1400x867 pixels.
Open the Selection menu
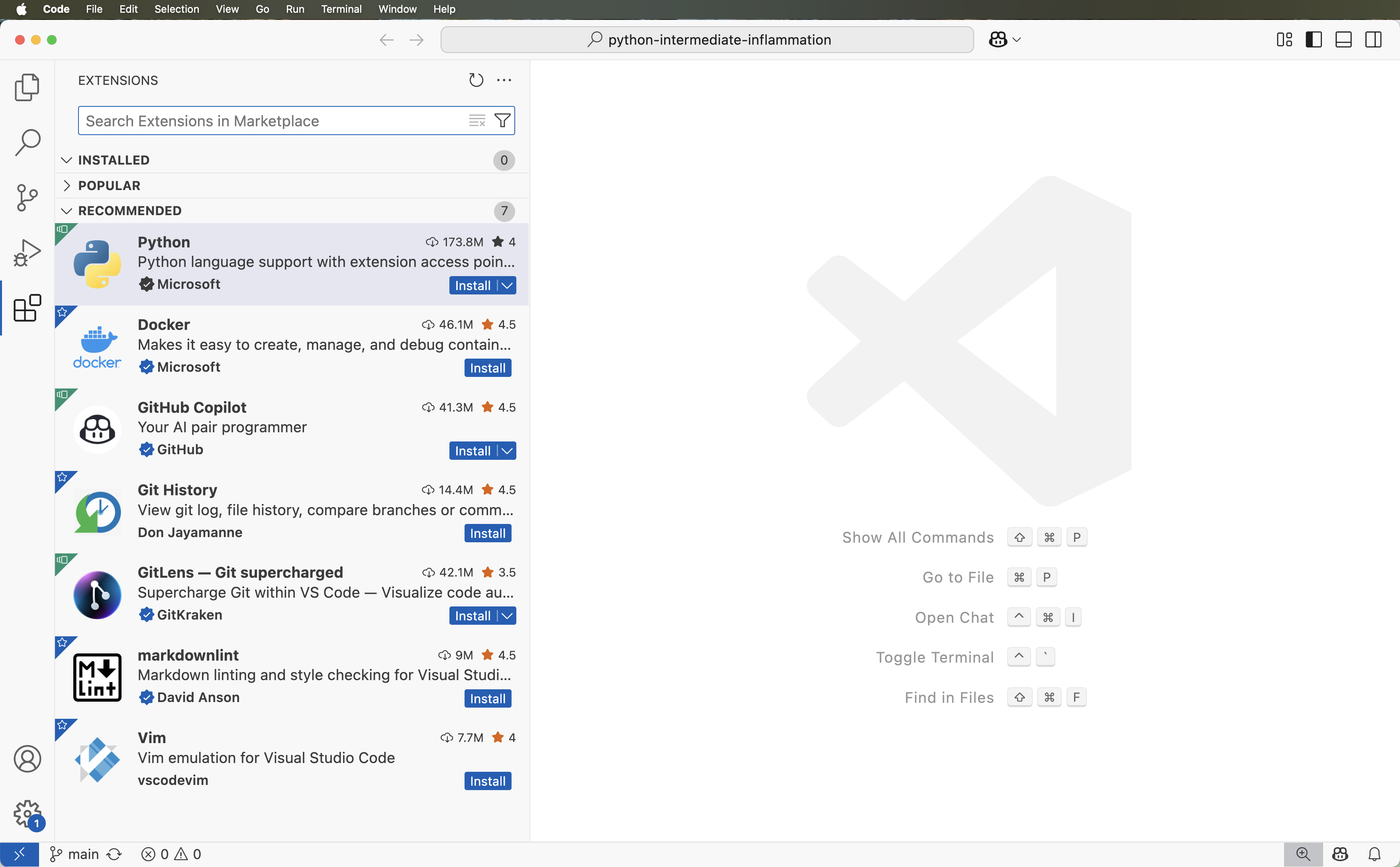[176, 9]
